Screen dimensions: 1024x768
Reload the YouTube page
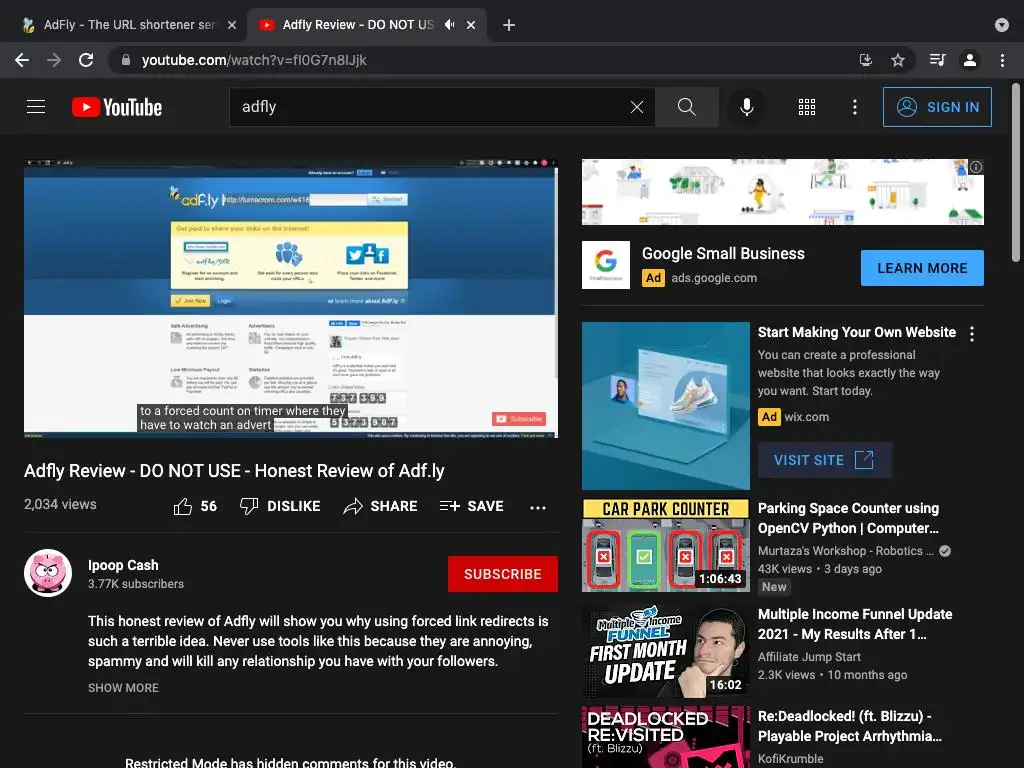click(86, 60)
